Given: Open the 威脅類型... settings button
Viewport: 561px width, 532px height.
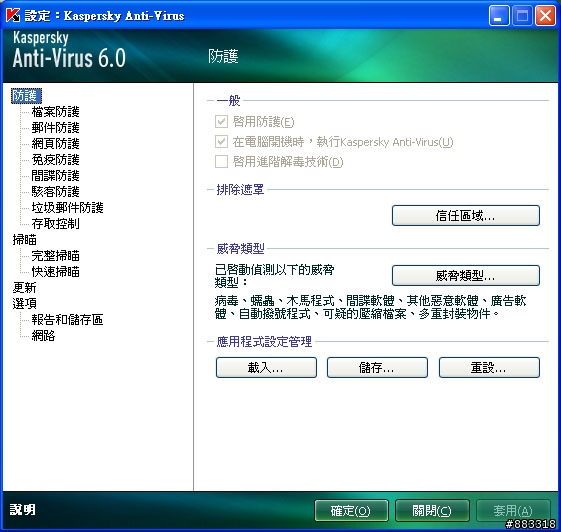Looking at the screenshot, I should (x=465, y=275).
